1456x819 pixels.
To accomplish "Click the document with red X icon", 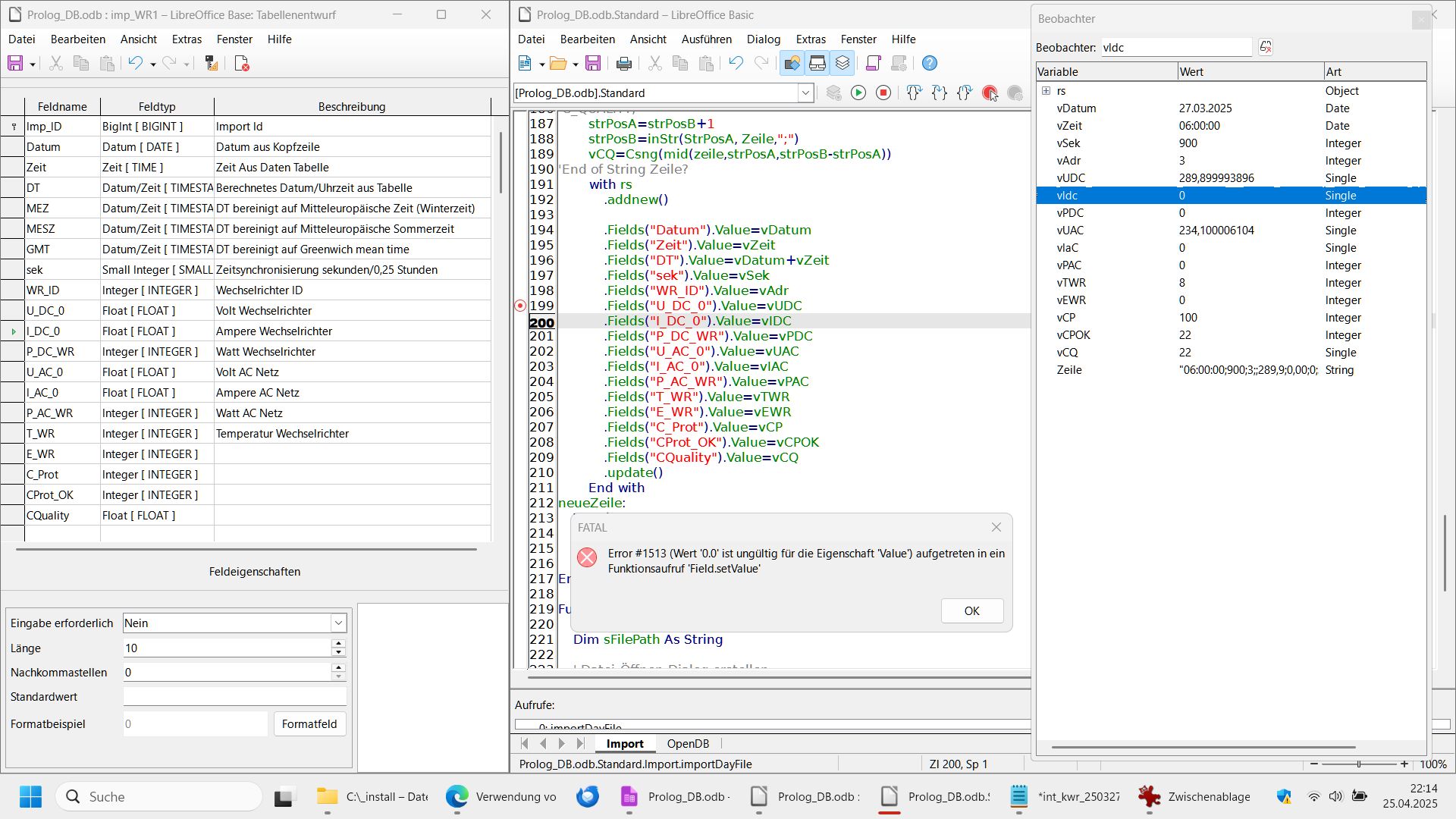I will pyautogui.click(x=242, y=64).
